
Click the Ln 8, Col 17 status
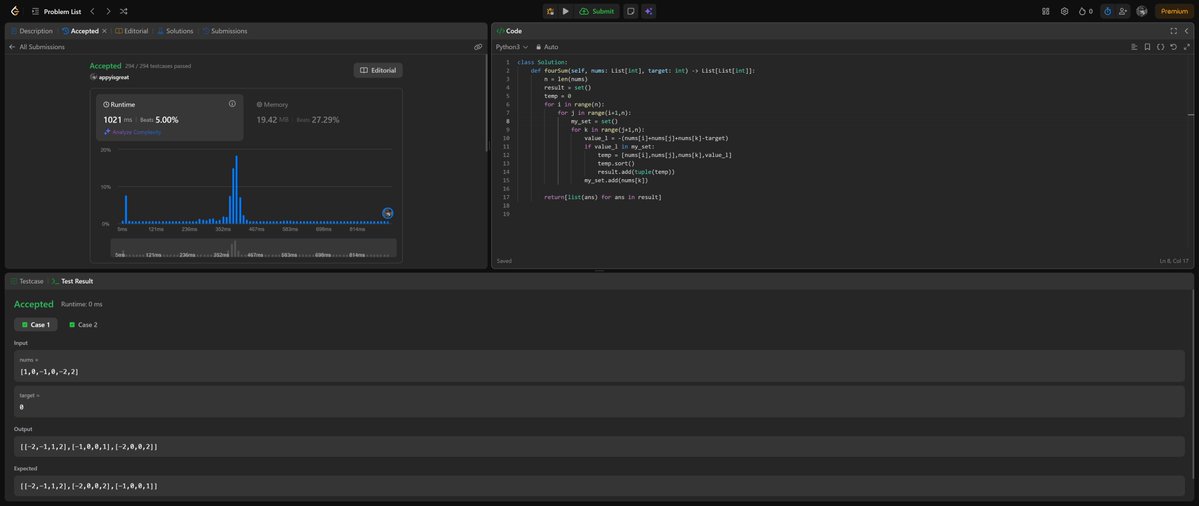pyautogui.click(x=1174, y=261)
